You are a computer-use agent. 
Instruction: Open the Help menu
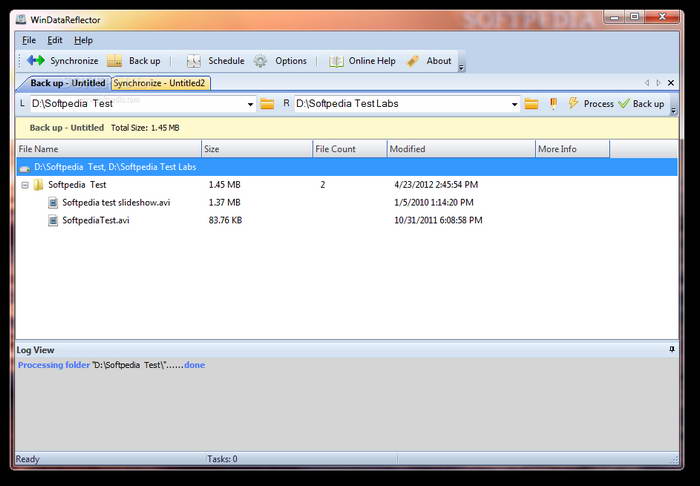tap(83, 40)
